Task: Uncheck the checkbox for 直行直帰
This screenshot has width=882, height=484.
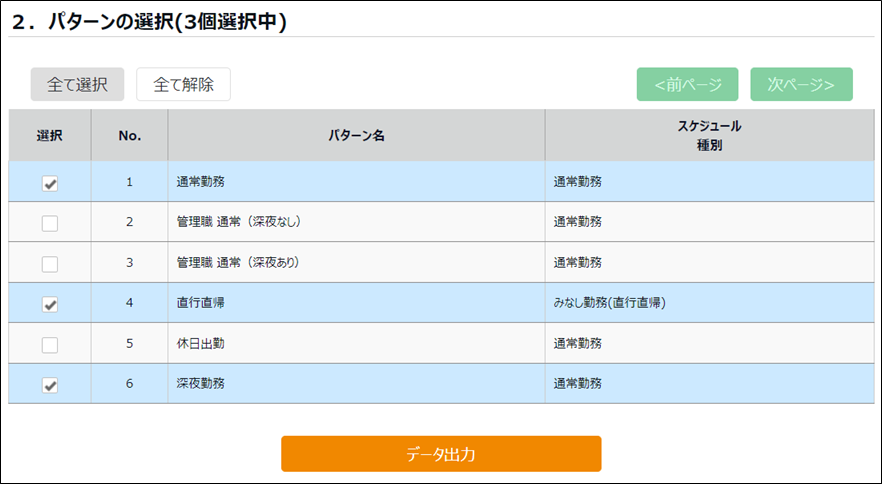Action: (x=50, y=304)
